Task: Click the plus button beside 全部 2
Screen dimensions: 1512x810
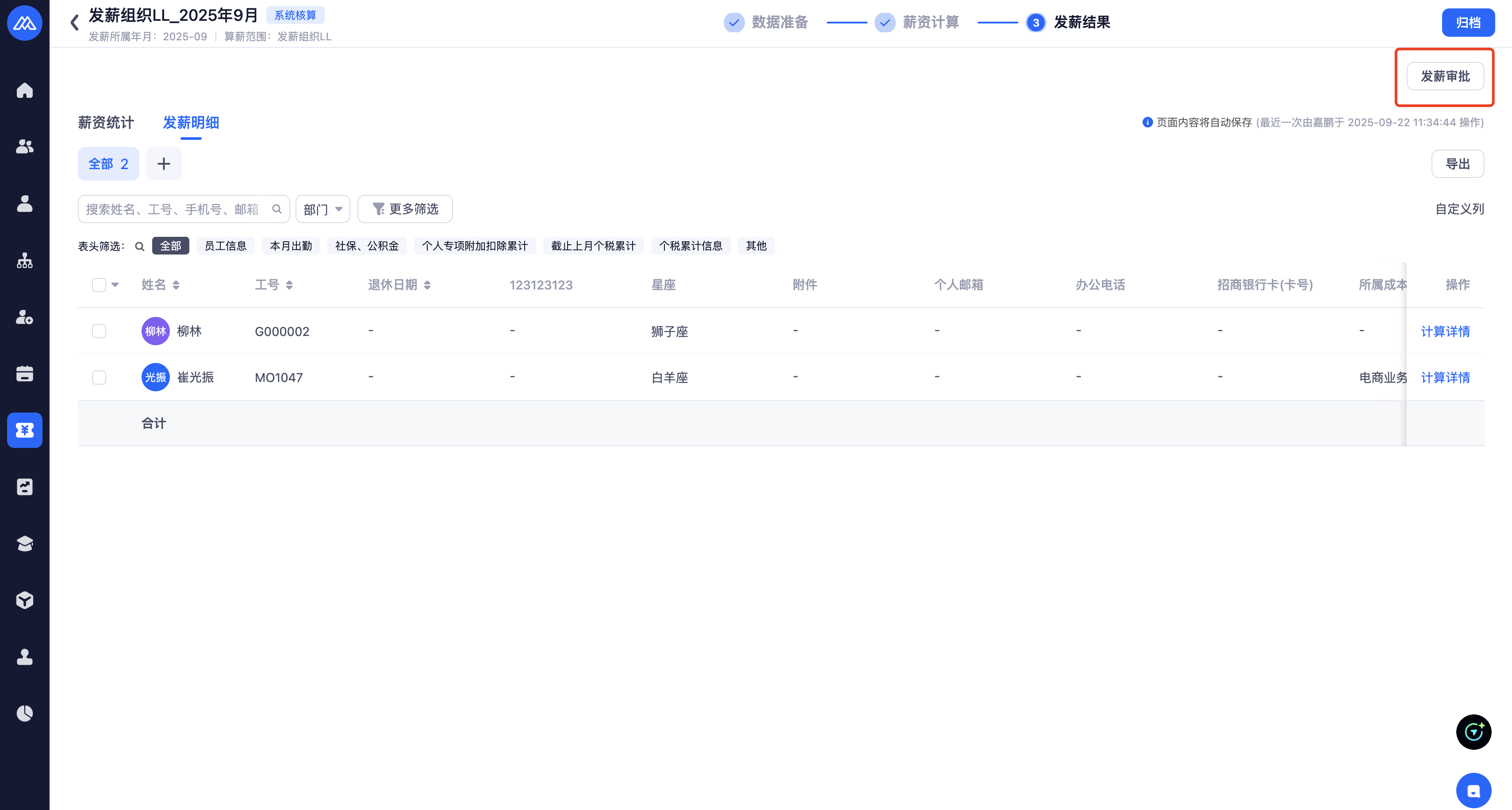Action: (164, 164)
